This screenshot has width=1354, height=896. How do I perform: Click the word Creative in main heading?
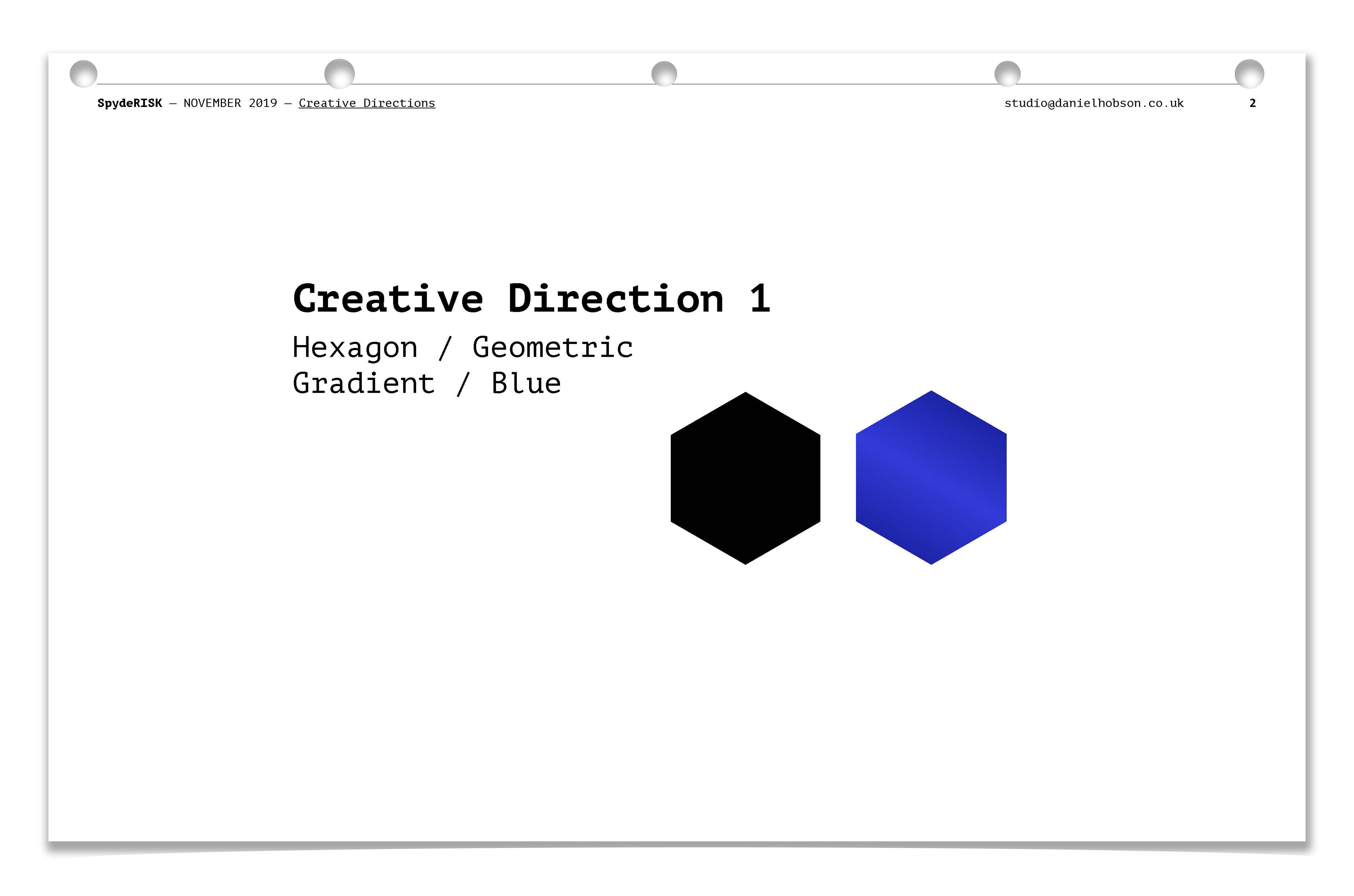coord(388,298)
